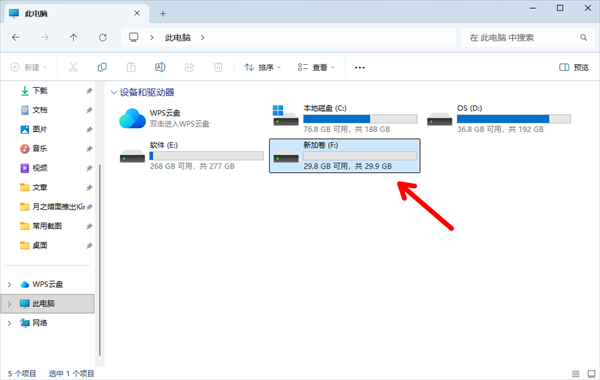Open the 查看 view dropdown
600x380 pixels.
[x=316, y=67]
